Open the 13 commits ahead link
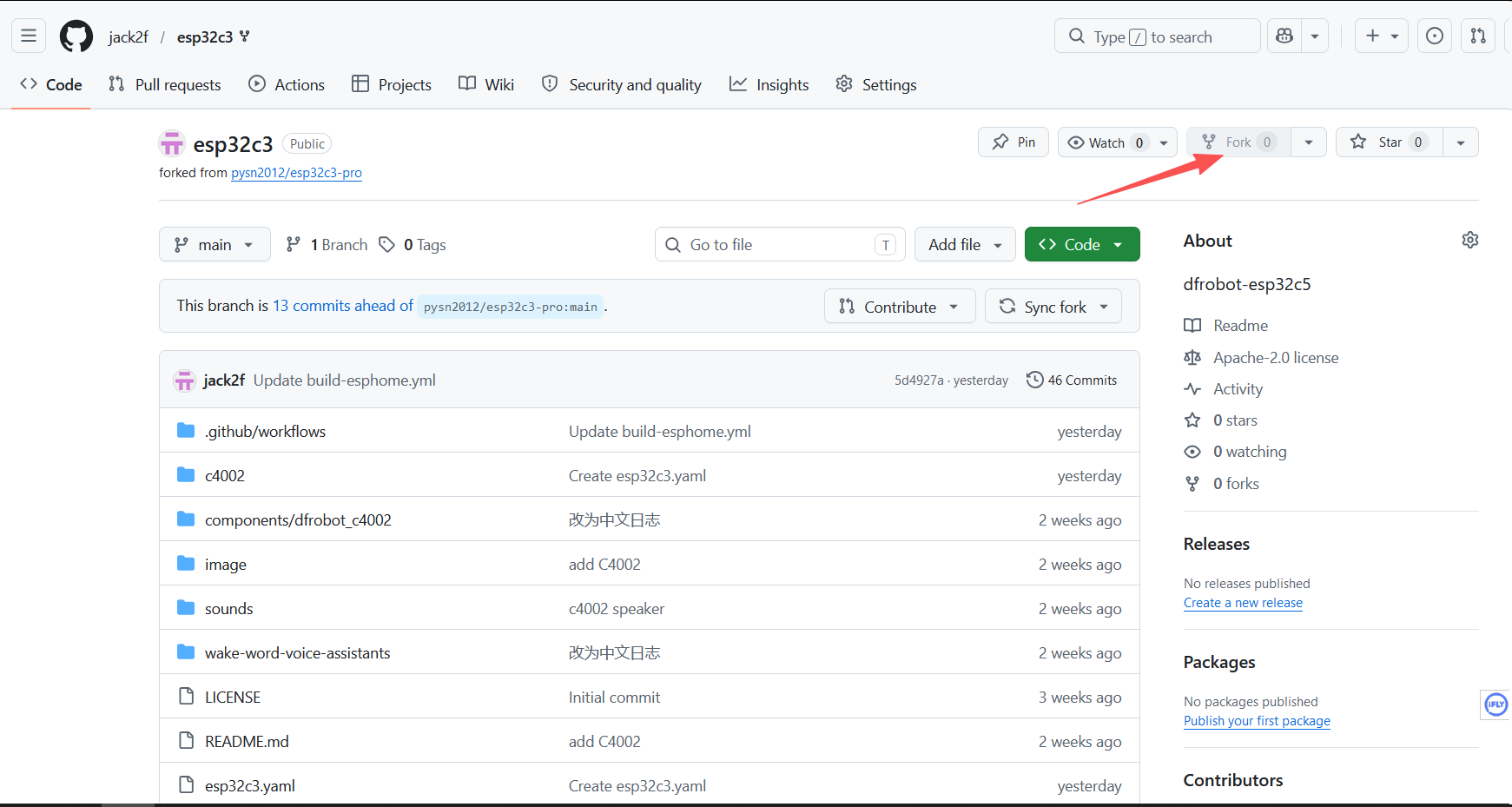 pyautogui.click(x=343, y=306)
